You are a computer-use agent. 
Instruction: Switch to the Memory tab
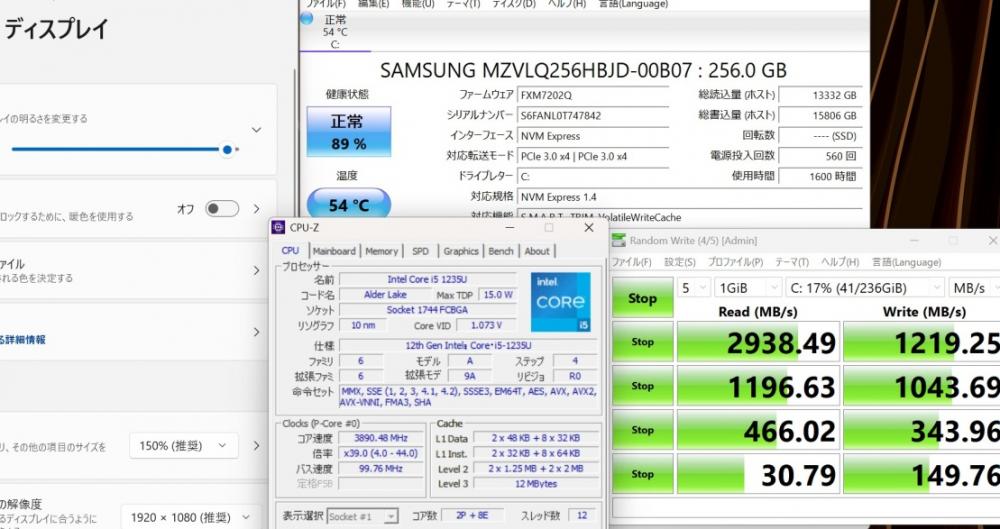[381, 251]
